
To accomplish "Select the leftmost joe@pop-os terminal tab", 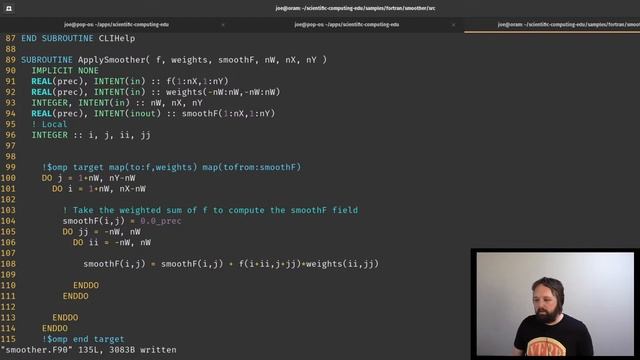I will tap(116, 24).
